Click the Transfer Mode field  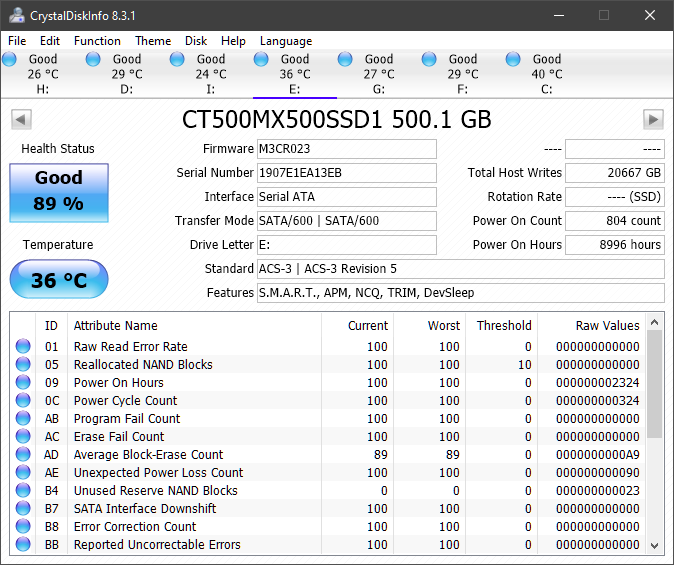pyautogui.click(x=347, y=221)
